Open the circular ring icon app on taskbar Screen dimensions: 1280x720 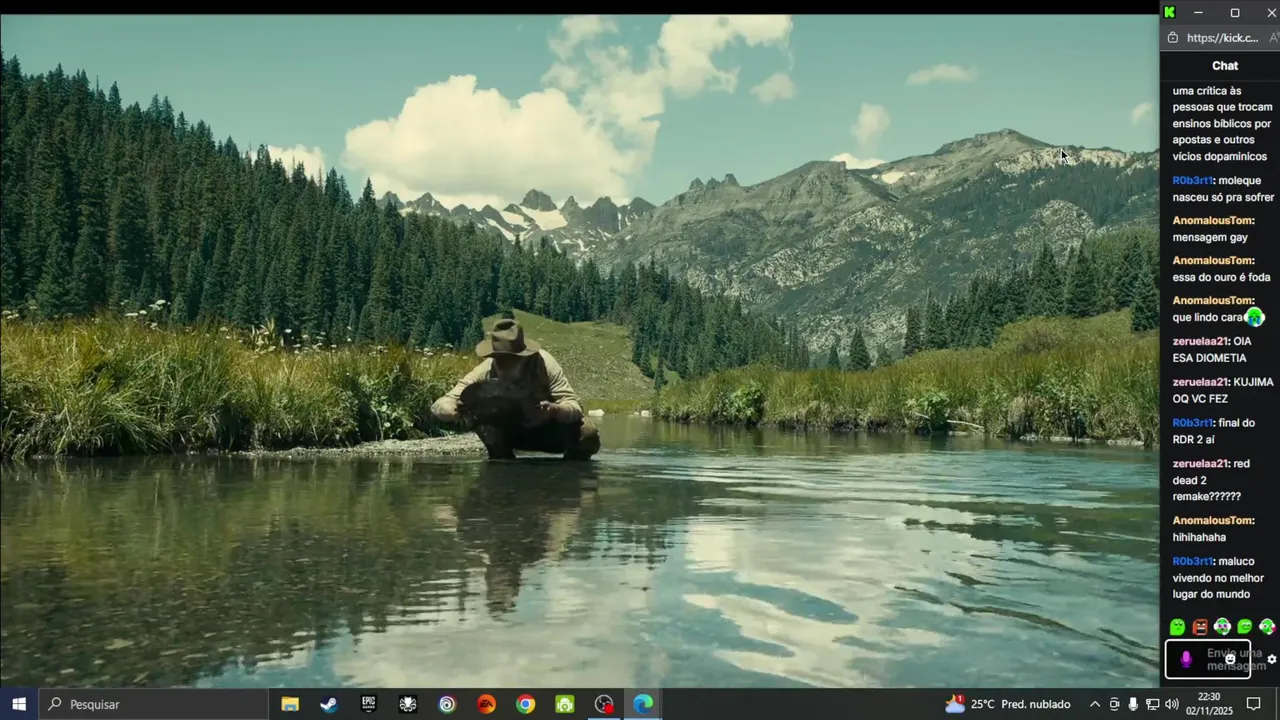(447, 704)
